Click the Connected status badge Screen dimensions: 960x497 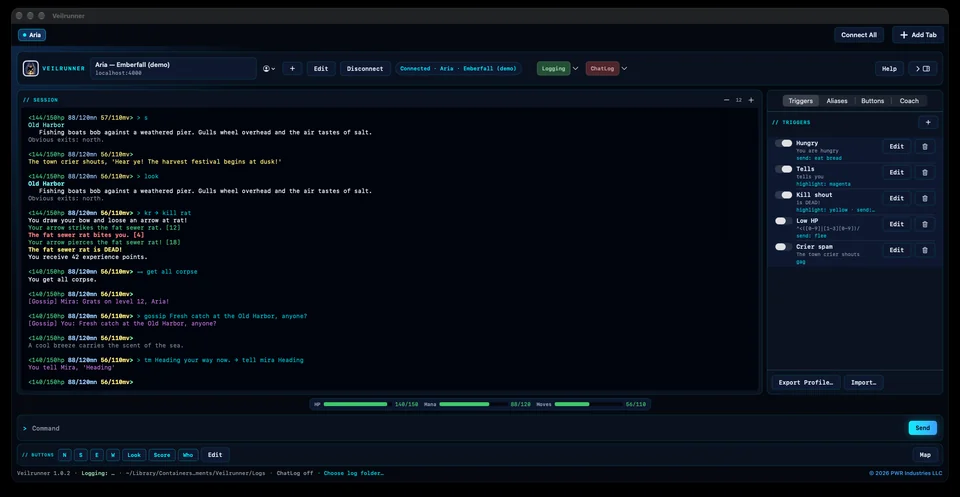[458, 69]
